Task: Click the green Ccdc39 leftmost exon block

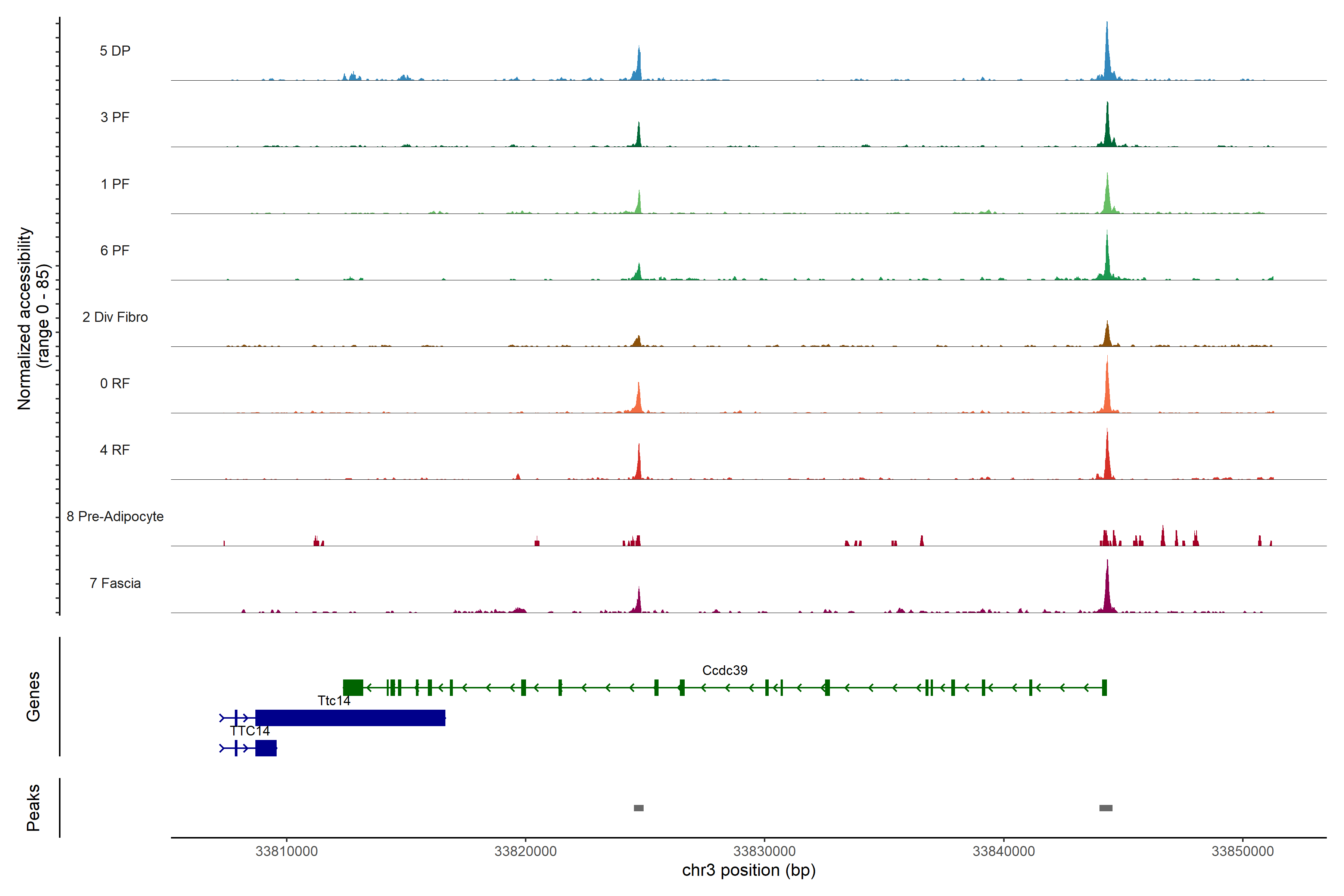Action: pos(352,687)
